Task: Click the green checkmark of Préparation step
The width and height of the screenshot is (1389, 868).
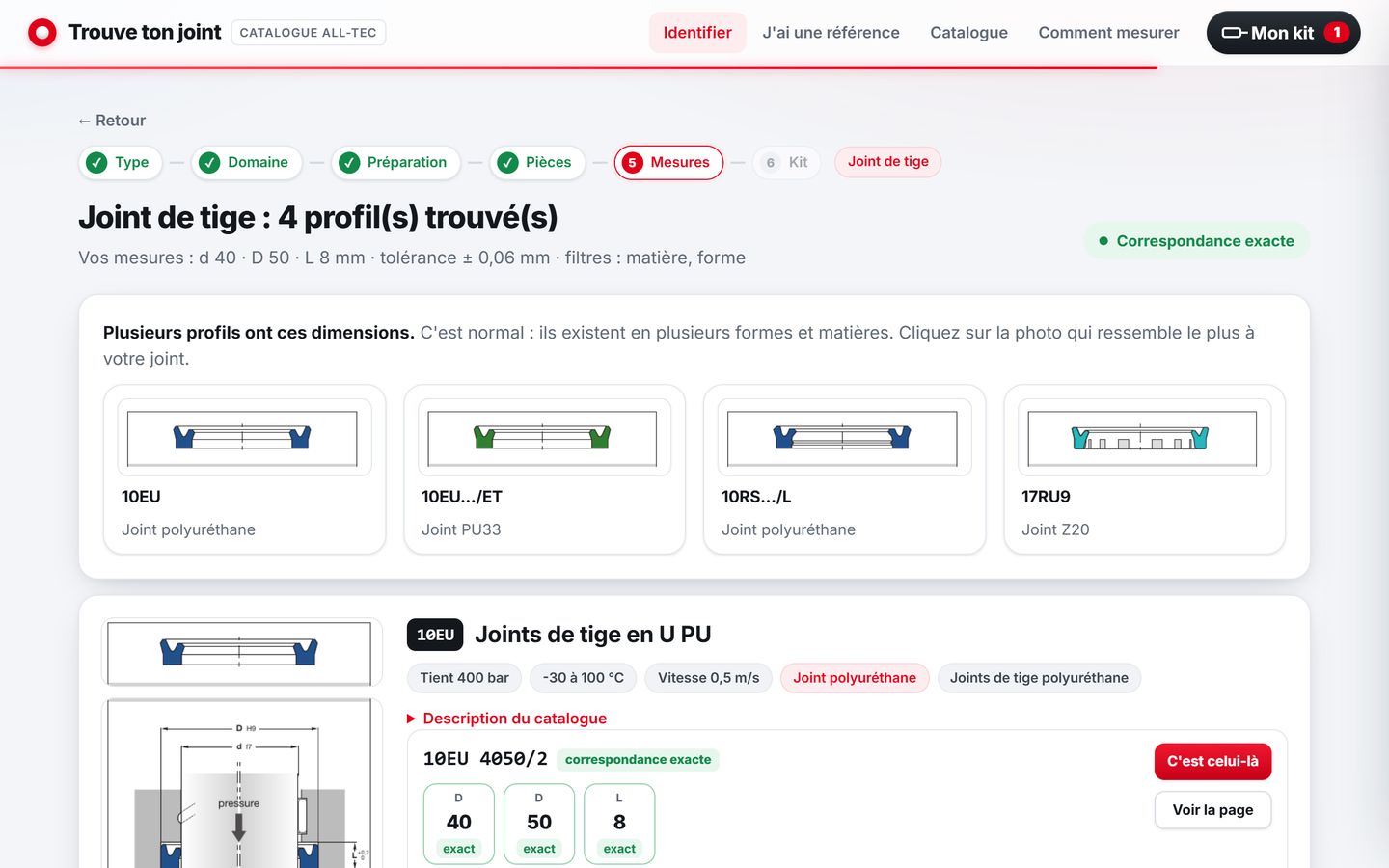Action: coord(349,163)
